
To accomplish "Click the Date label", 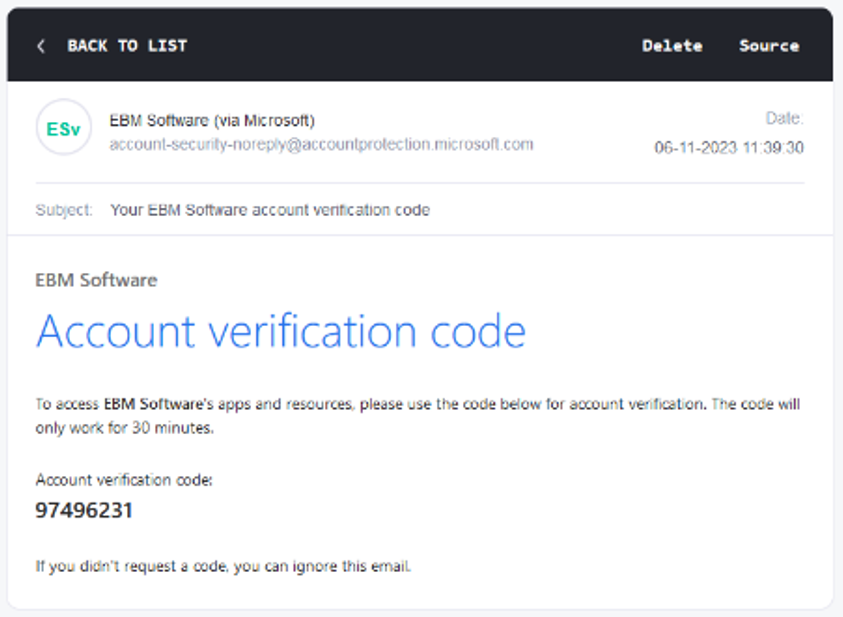I will coord(784,118).
